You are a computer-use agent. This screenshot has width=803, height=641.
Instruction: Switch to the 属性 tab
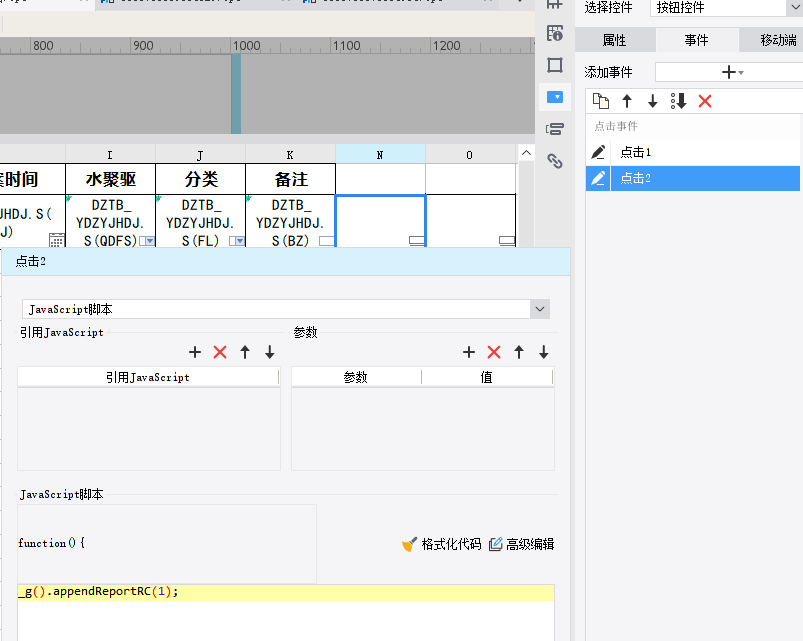tap(614, 40)
